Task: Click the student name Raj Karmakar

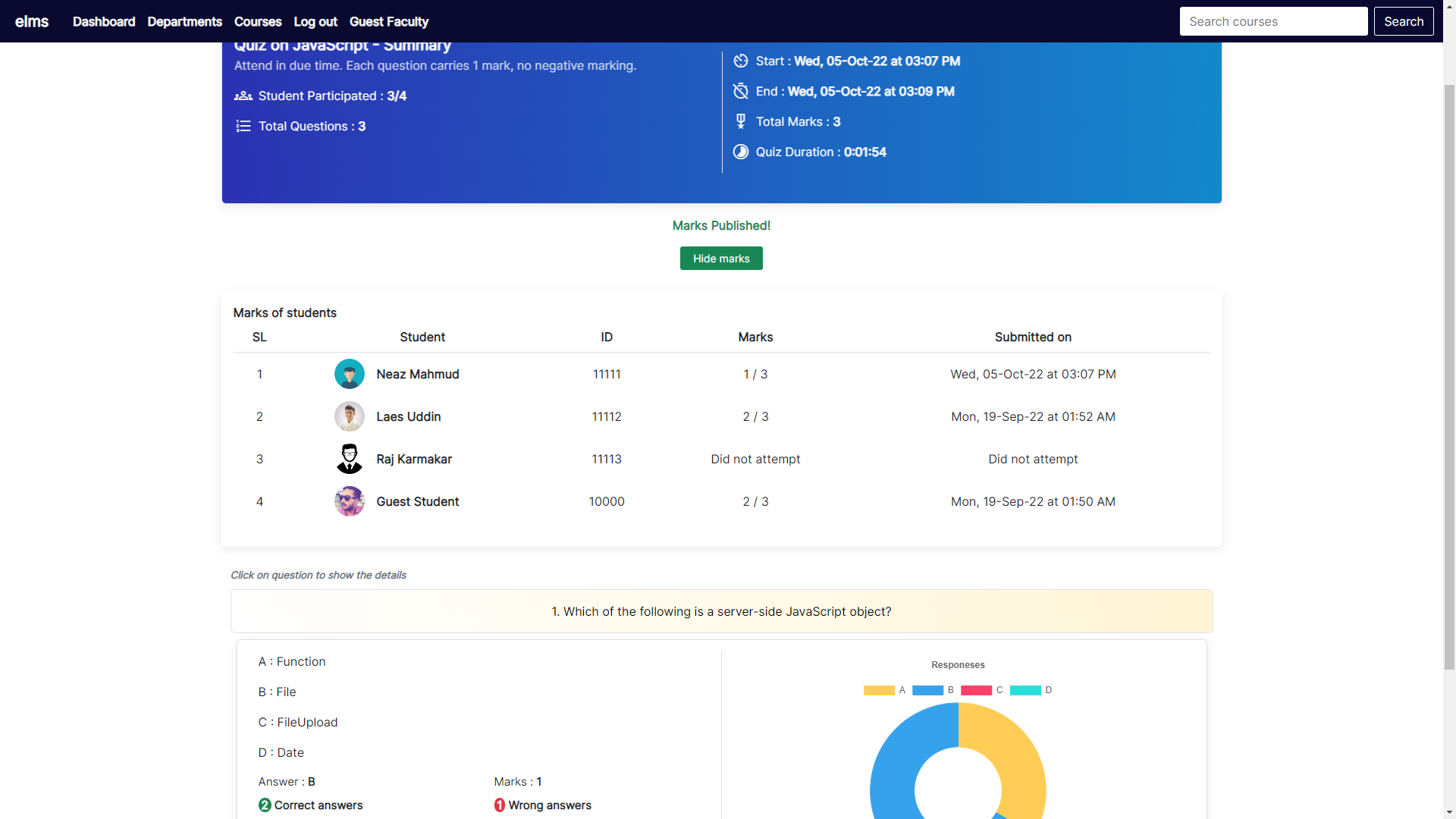Action: point(414,459)
